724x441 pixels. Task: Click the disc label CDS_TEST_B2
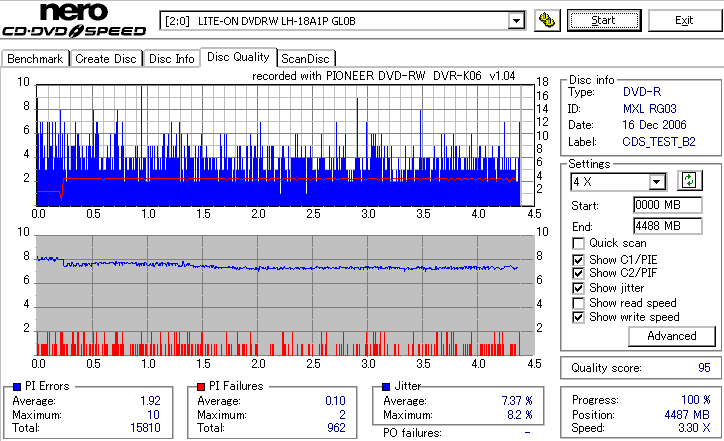(x=659, y=142)
